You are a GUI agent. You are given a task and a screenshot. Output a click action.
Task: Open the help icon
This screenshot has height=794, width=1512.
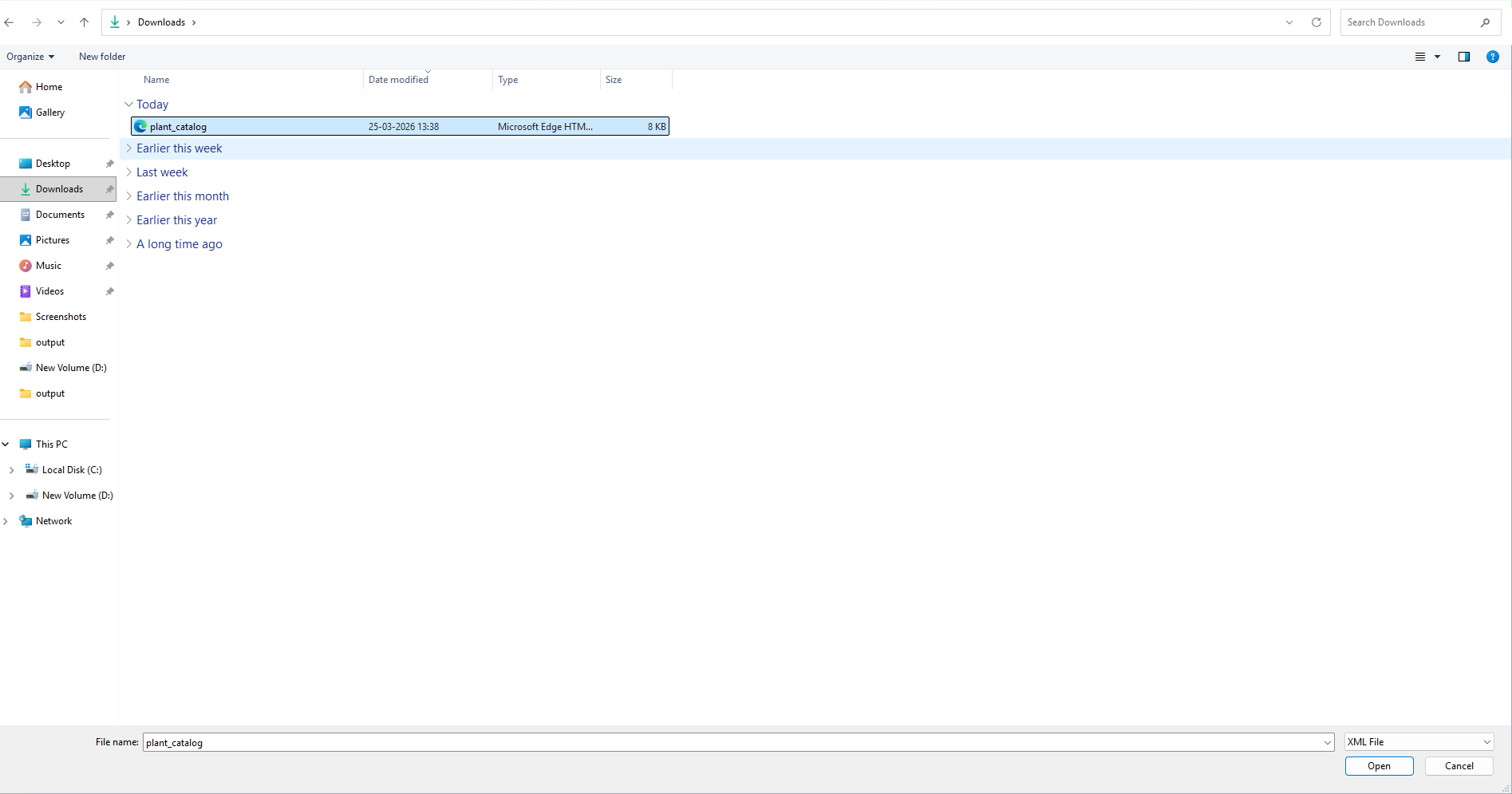[1493, 57]
